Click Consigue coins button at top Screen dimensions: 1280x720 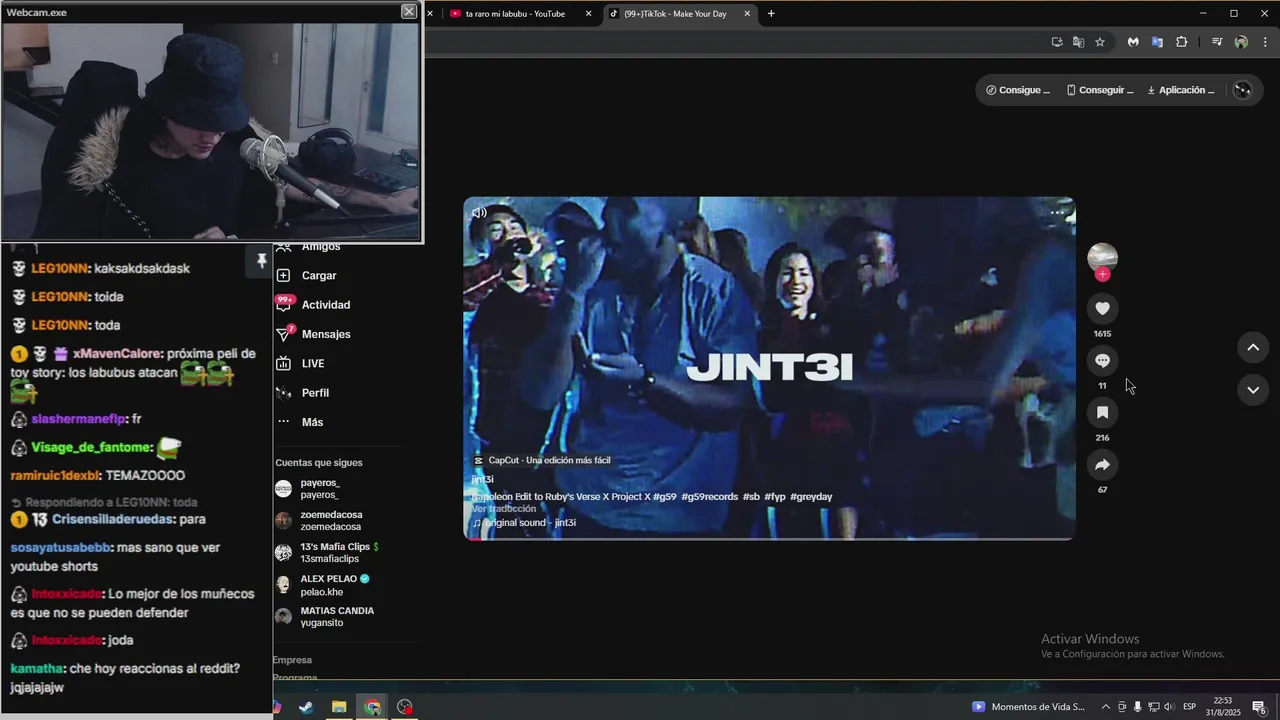tap(1017, 90)
